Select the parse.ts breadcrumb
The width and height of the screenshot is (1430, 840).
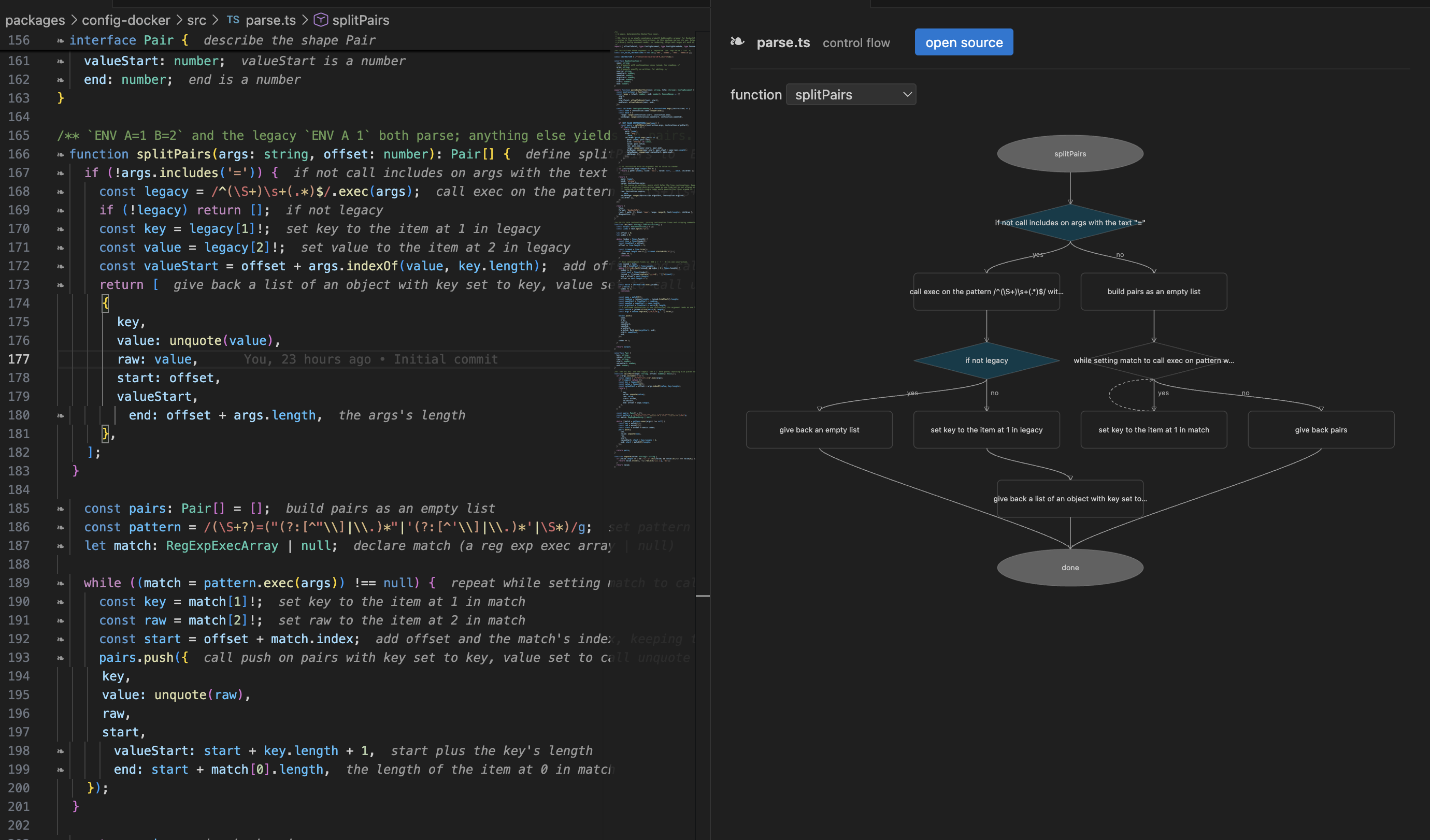click(x=270, y=20)
